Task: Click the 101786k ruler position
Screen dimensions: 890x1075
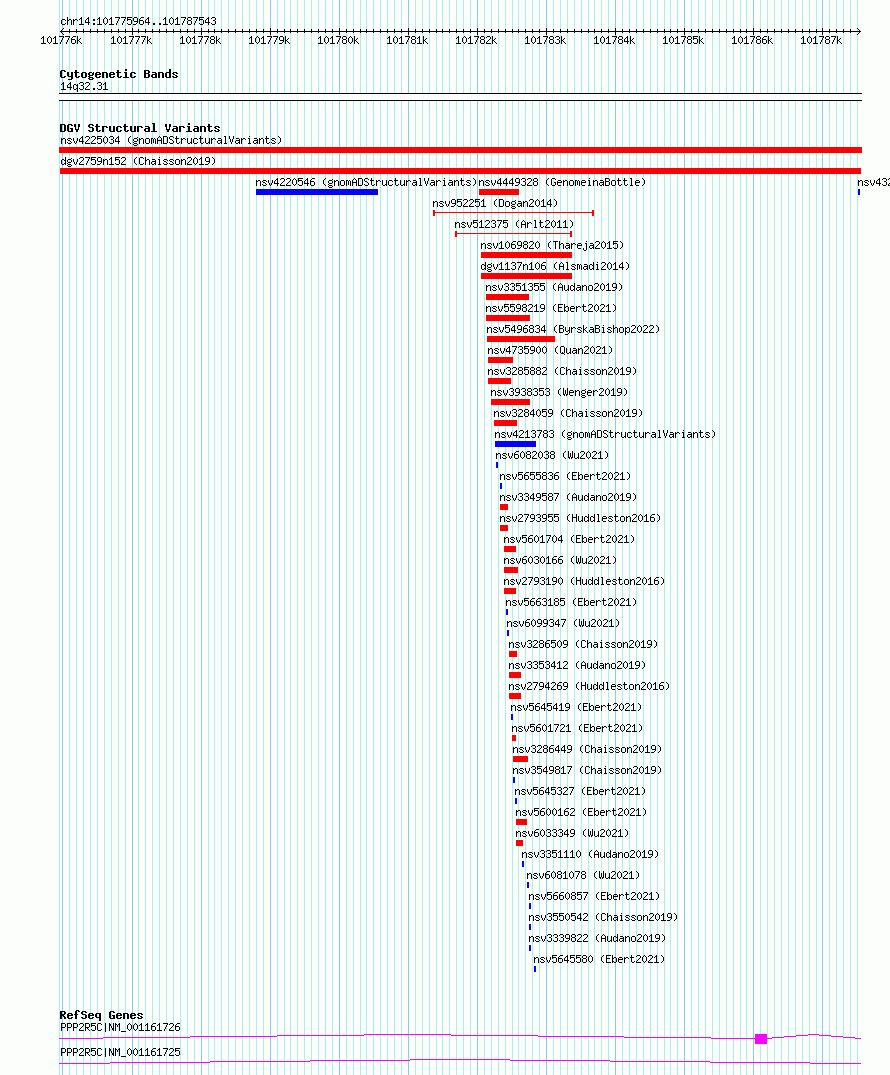Action: click(751, 40)
